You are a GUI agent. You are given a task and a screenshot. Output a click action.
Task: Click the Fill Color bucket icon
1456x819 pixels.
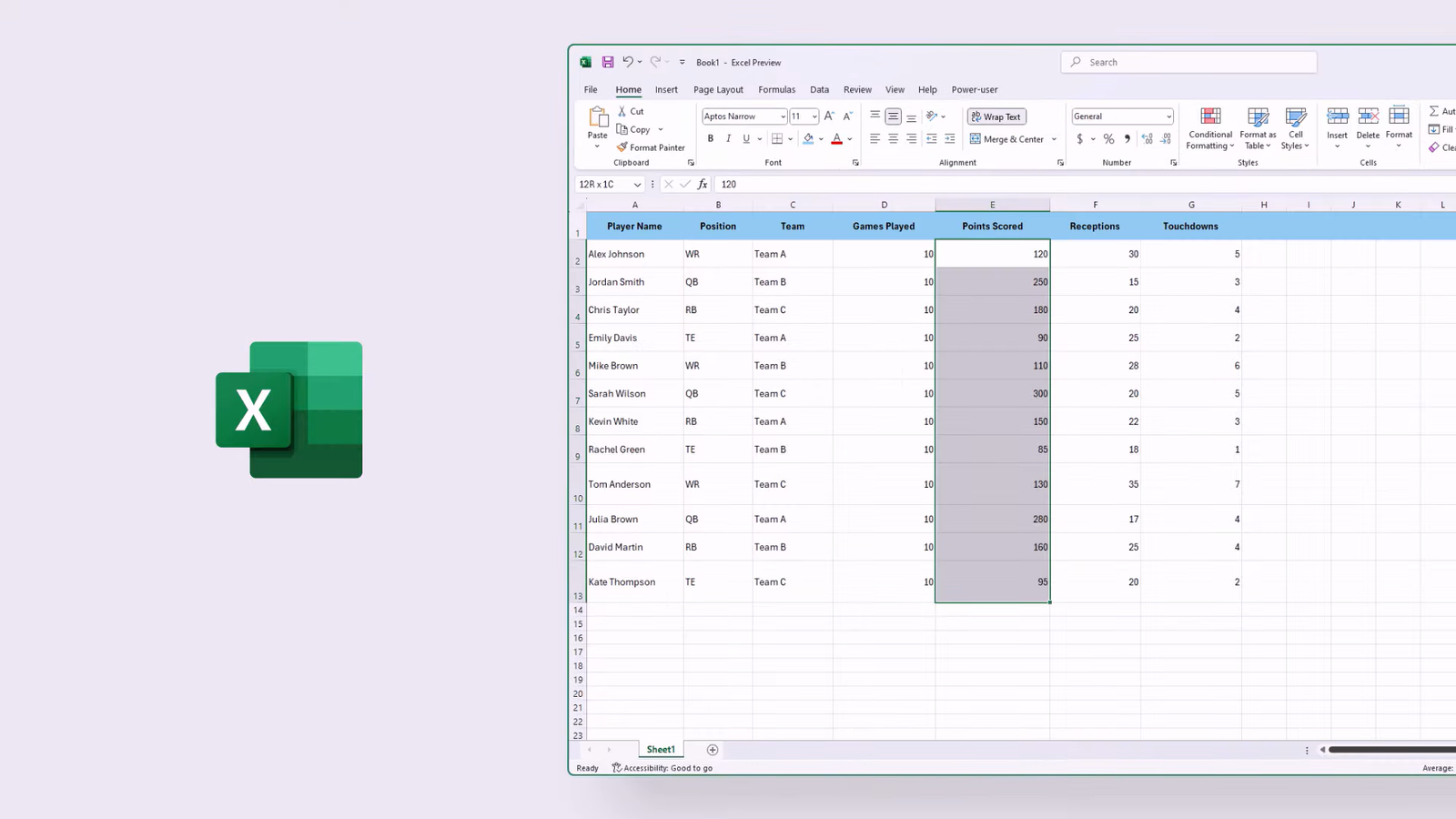point(808,138)
